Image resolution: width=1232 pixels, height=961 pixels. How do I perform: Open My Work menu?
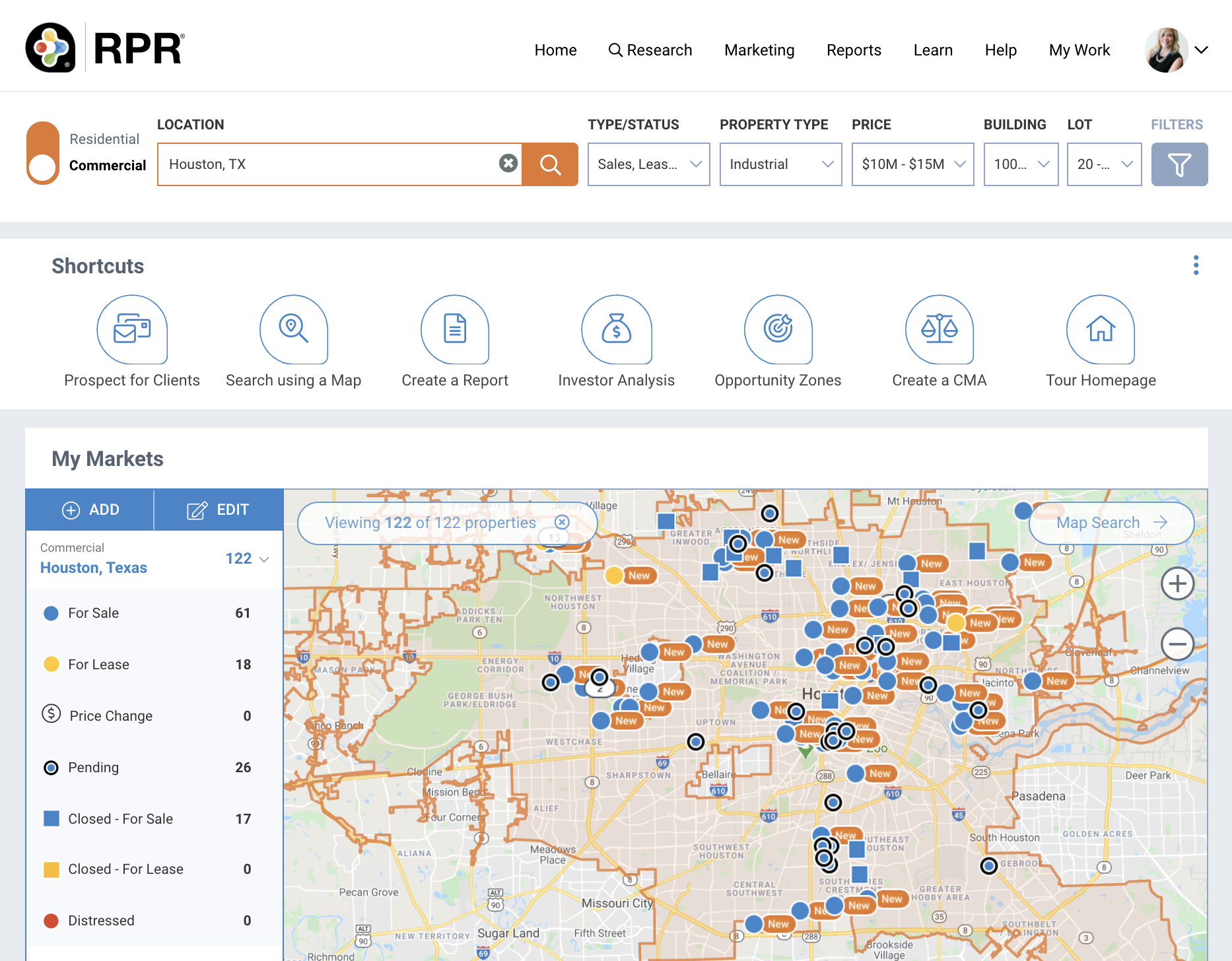click(1079, 50)
